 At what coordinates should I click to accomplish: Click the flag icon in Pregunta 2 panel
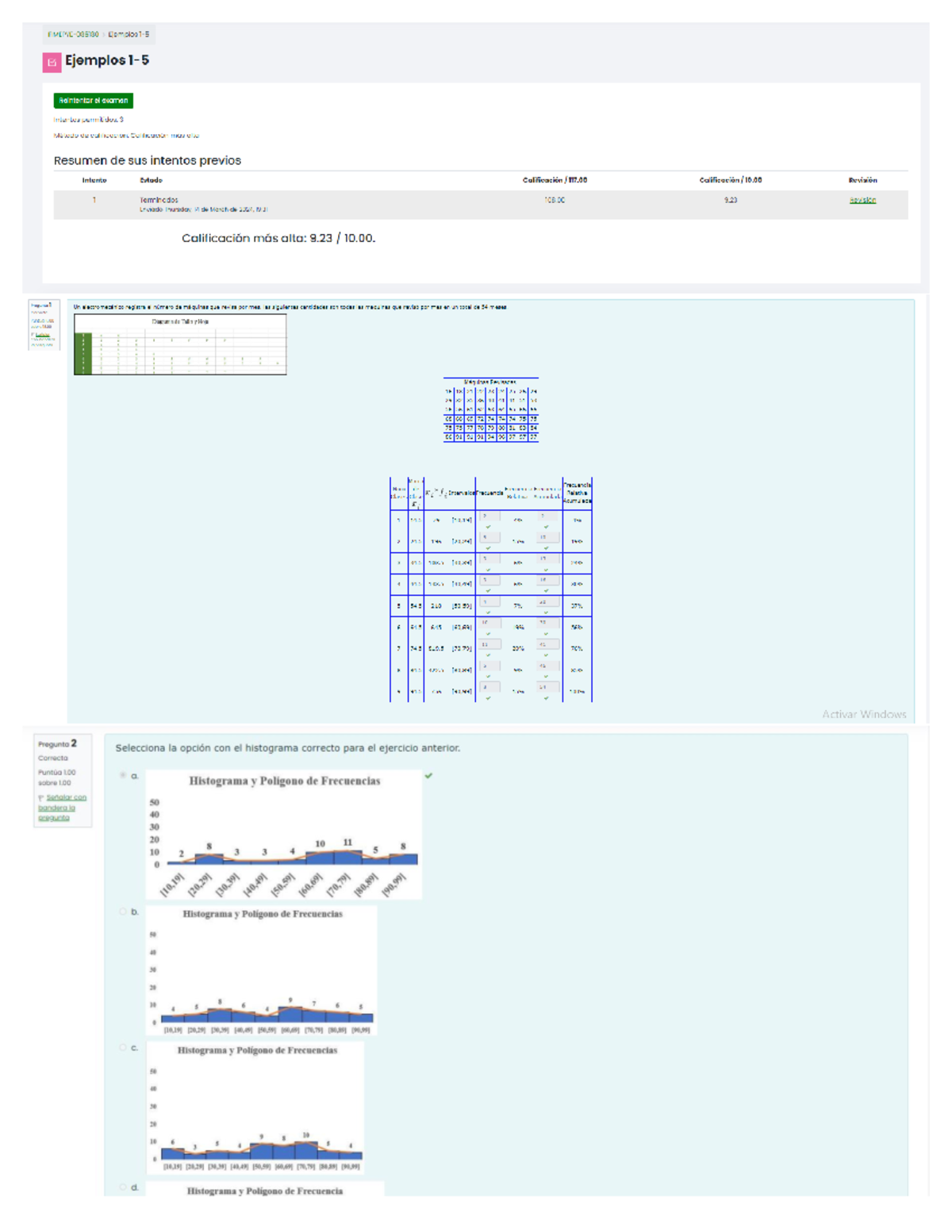pyautogui.click(x=41, y=798)
